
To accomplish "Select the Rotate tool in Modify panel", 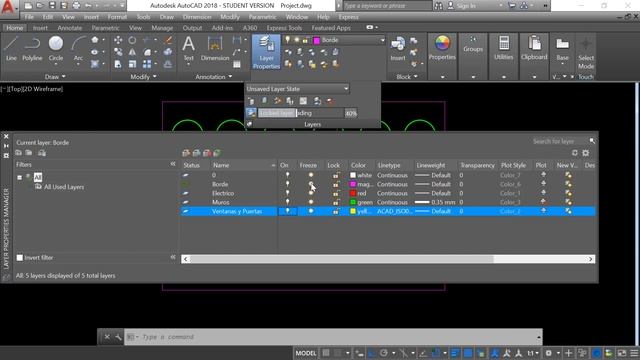I will [132, 40].
